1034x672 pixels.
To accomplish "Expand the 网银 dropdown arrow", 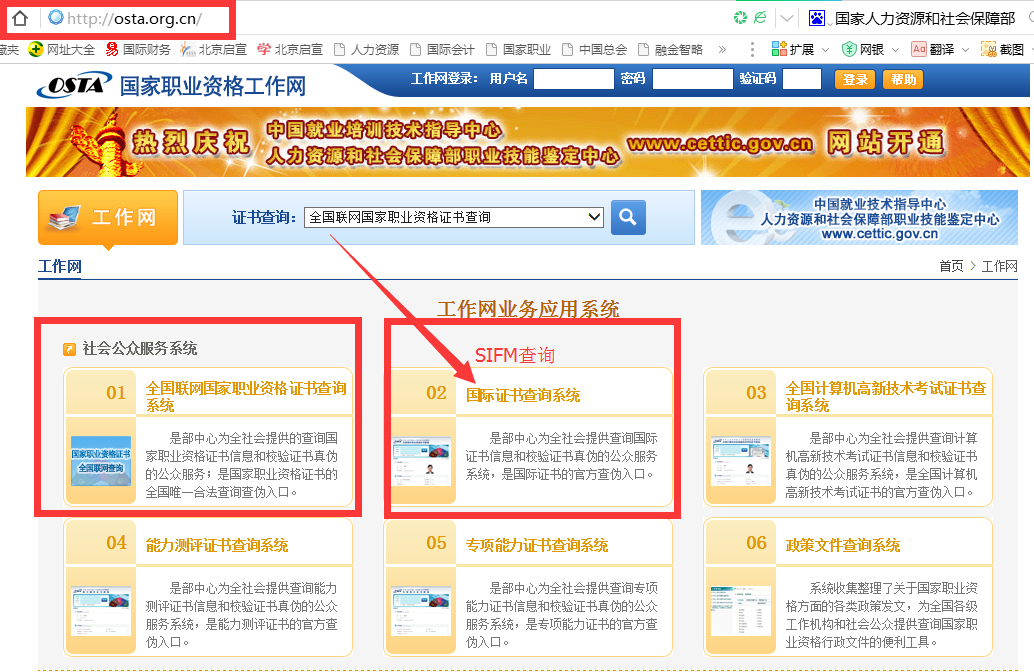I will pyautogui.click(x=896, y=49).
